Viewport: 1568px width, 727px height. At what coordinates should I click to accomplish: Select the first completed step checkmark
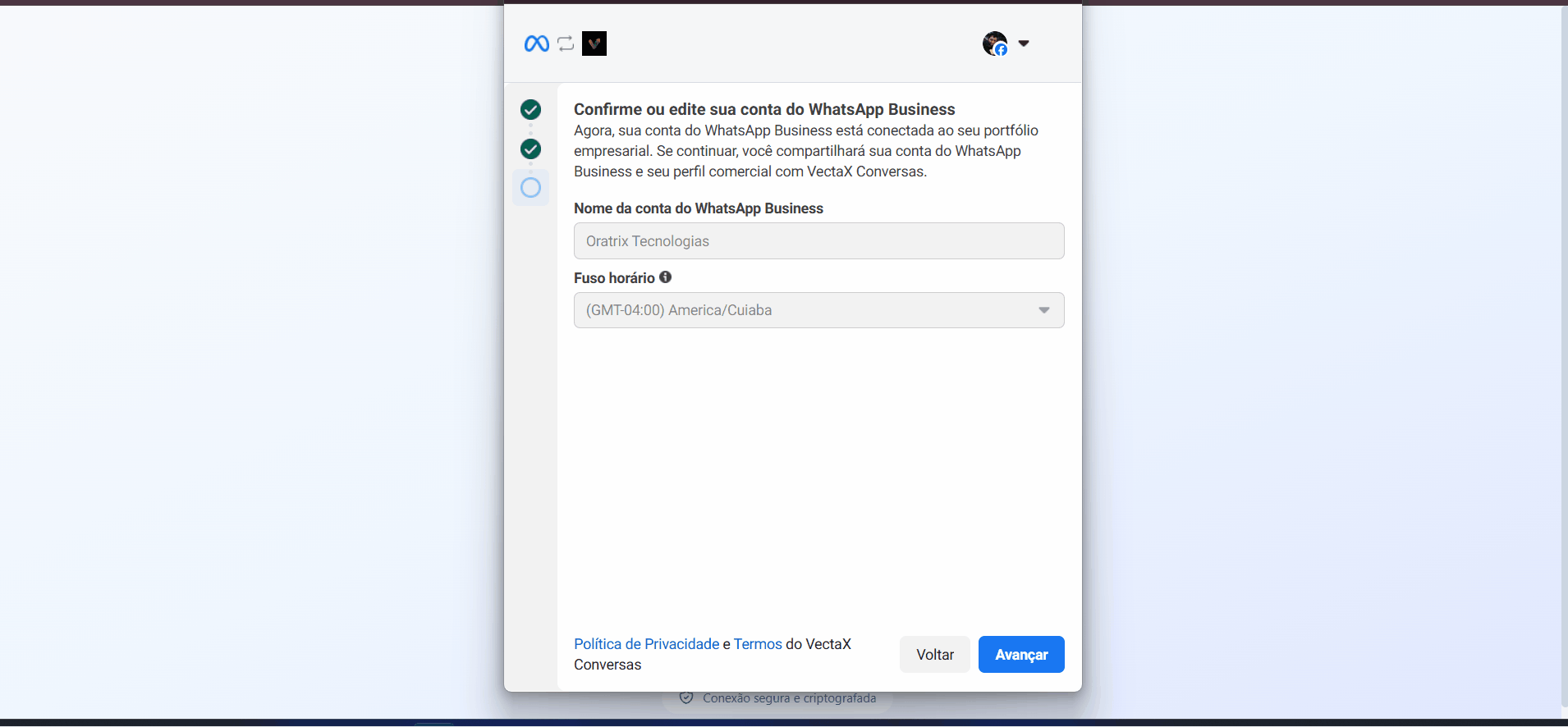[x=531, y=109]
